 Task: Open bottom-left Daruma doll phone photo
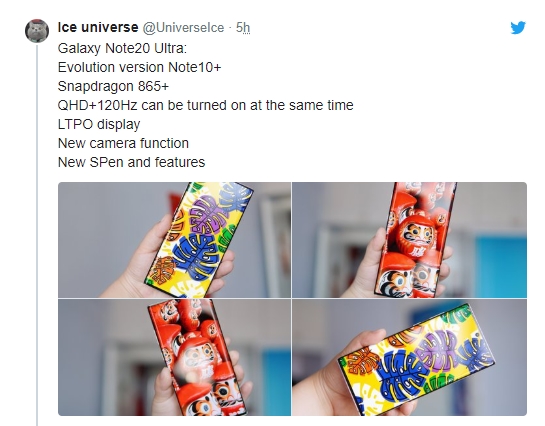174,357
